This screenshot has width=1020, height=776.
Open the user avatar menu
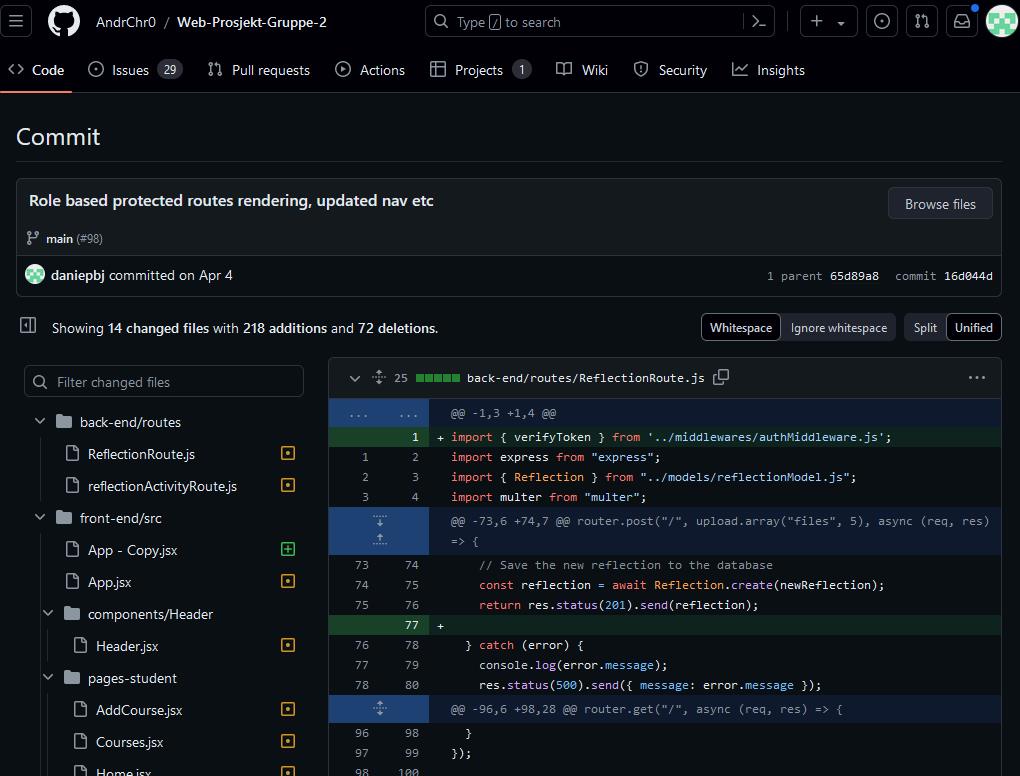(x=1002, y=21)
